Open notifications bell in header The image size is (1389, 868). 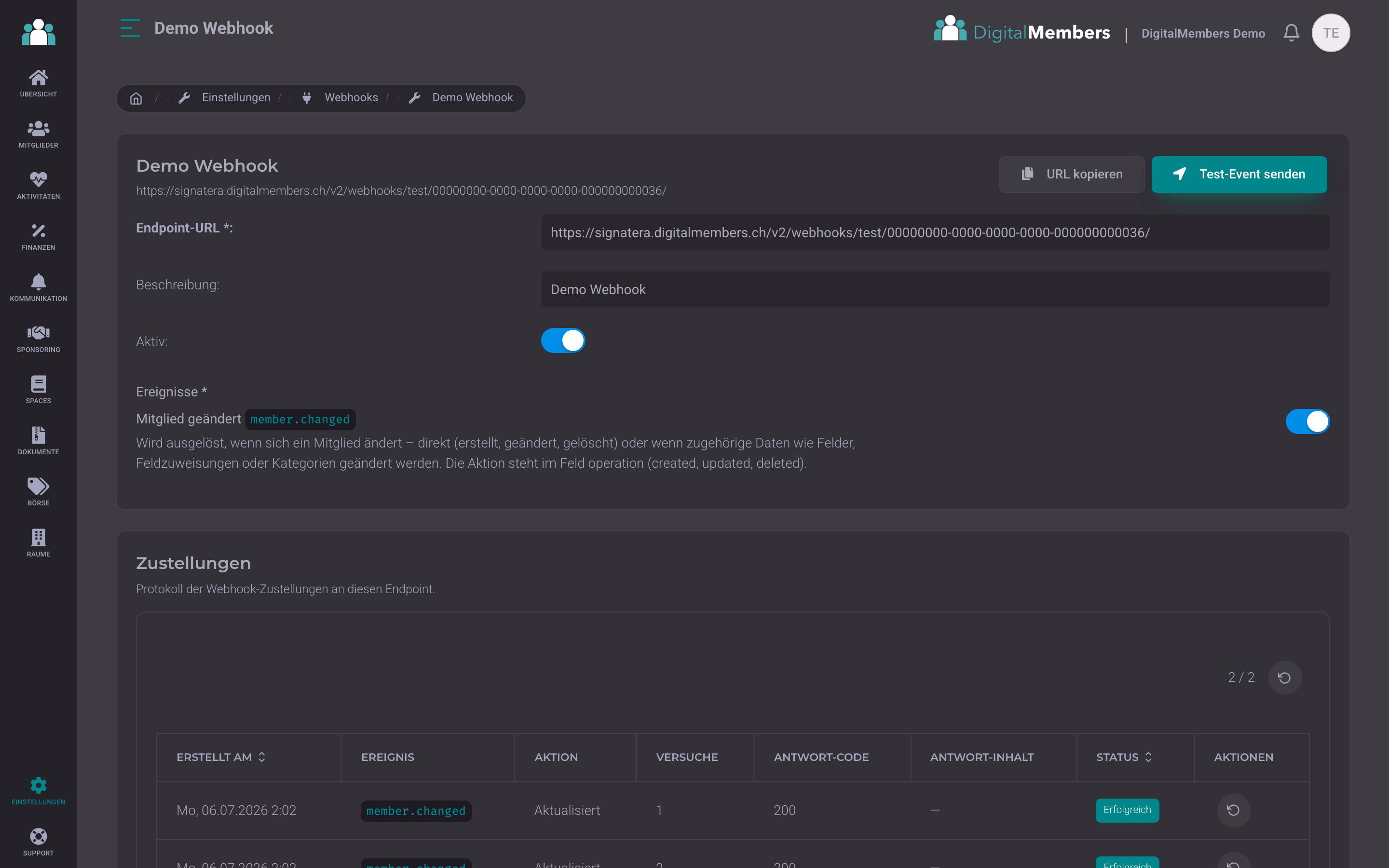pyautogui.click(x=1291, y=33)
